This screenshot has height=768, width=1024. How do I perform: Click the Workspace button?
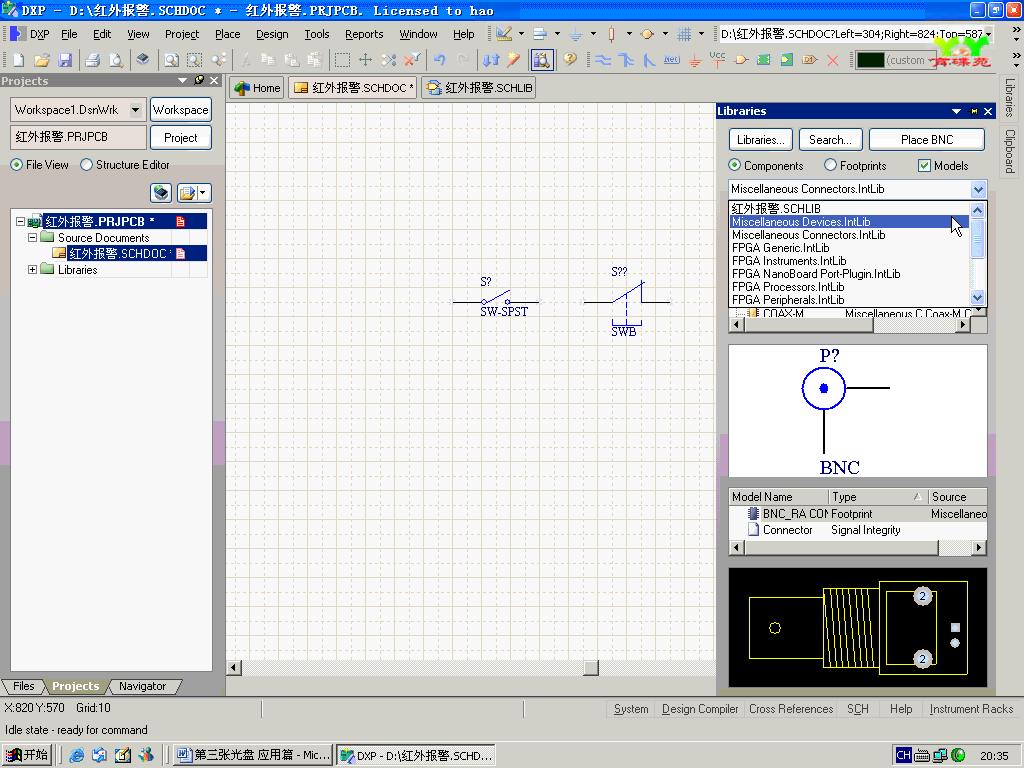tap(180, 110)
